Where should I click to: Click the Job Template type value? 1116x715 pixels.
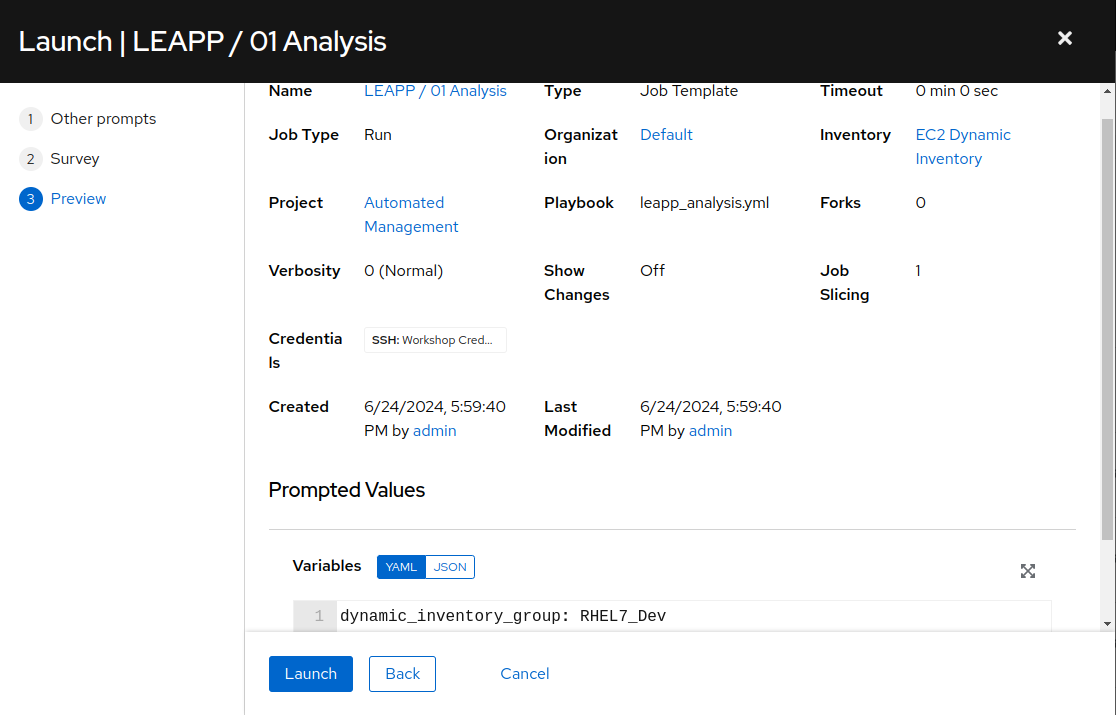[x=689, y=91]
